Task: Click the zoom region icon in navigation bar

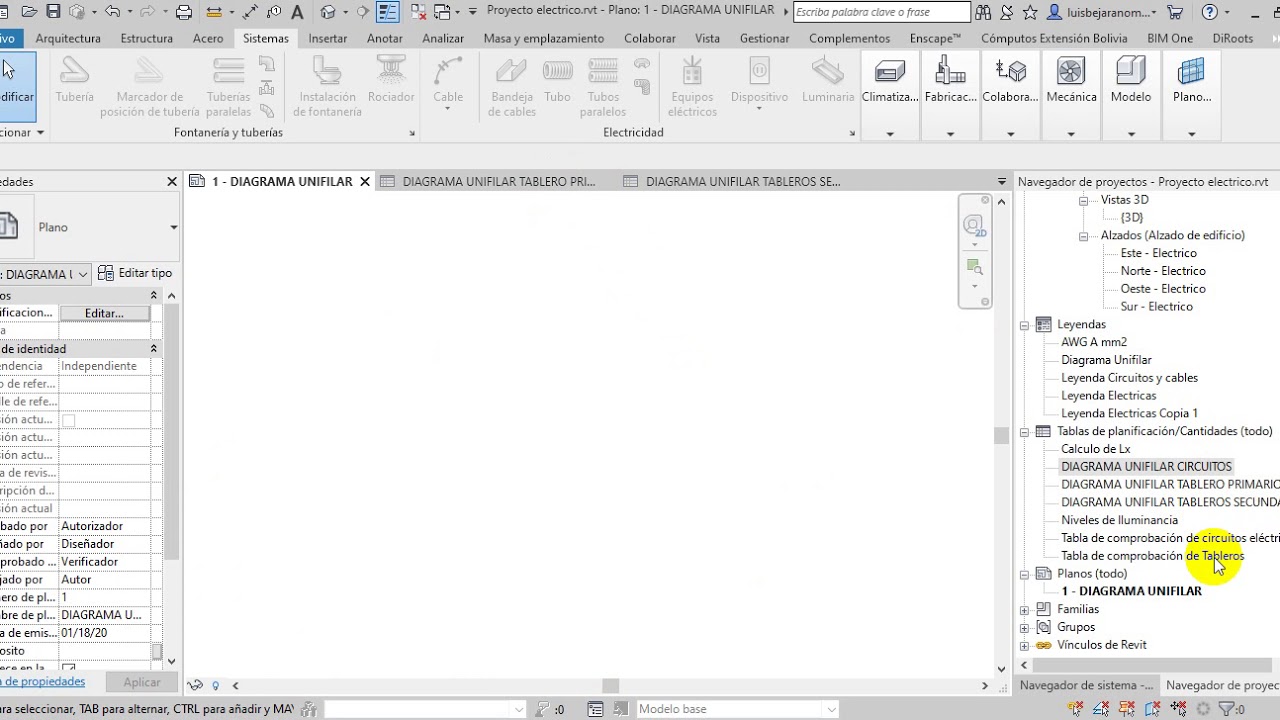Action: click(x=974, y=267)
